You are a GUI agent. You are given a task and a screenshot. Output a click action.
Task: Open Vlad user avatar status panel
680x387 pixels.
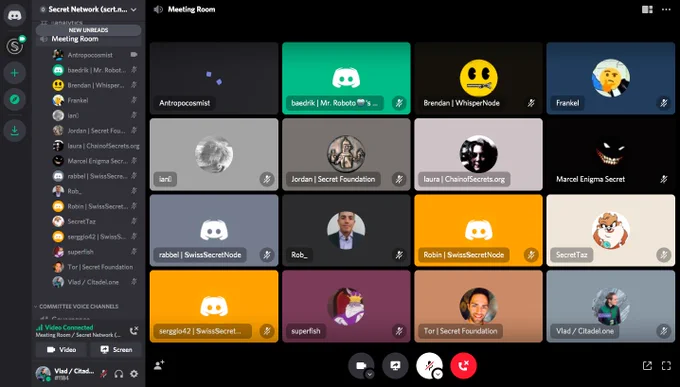click(x=43, y=374)
